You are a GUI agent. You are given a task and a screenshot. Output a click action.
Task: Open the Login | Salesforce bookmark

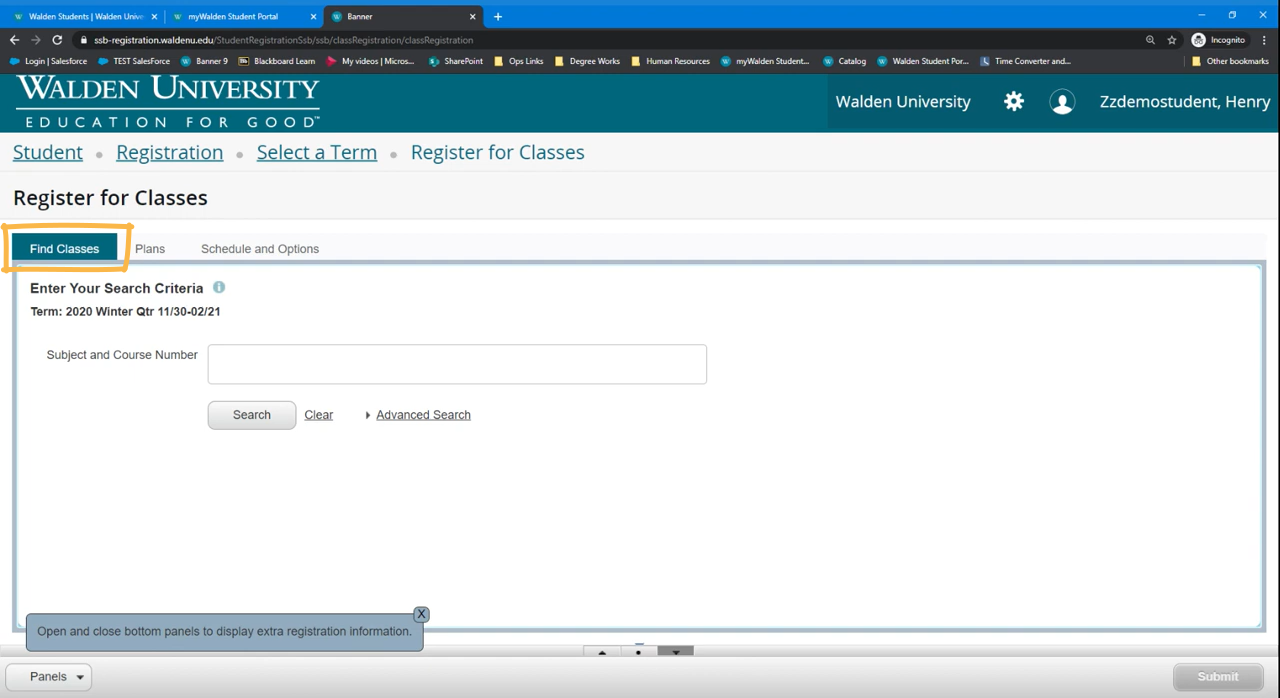(49, 61)
